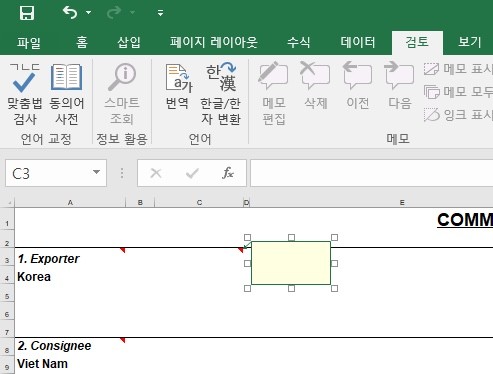Go to 이전 previous comment
This screenshot has height=374, width=493.
(357, 86)
